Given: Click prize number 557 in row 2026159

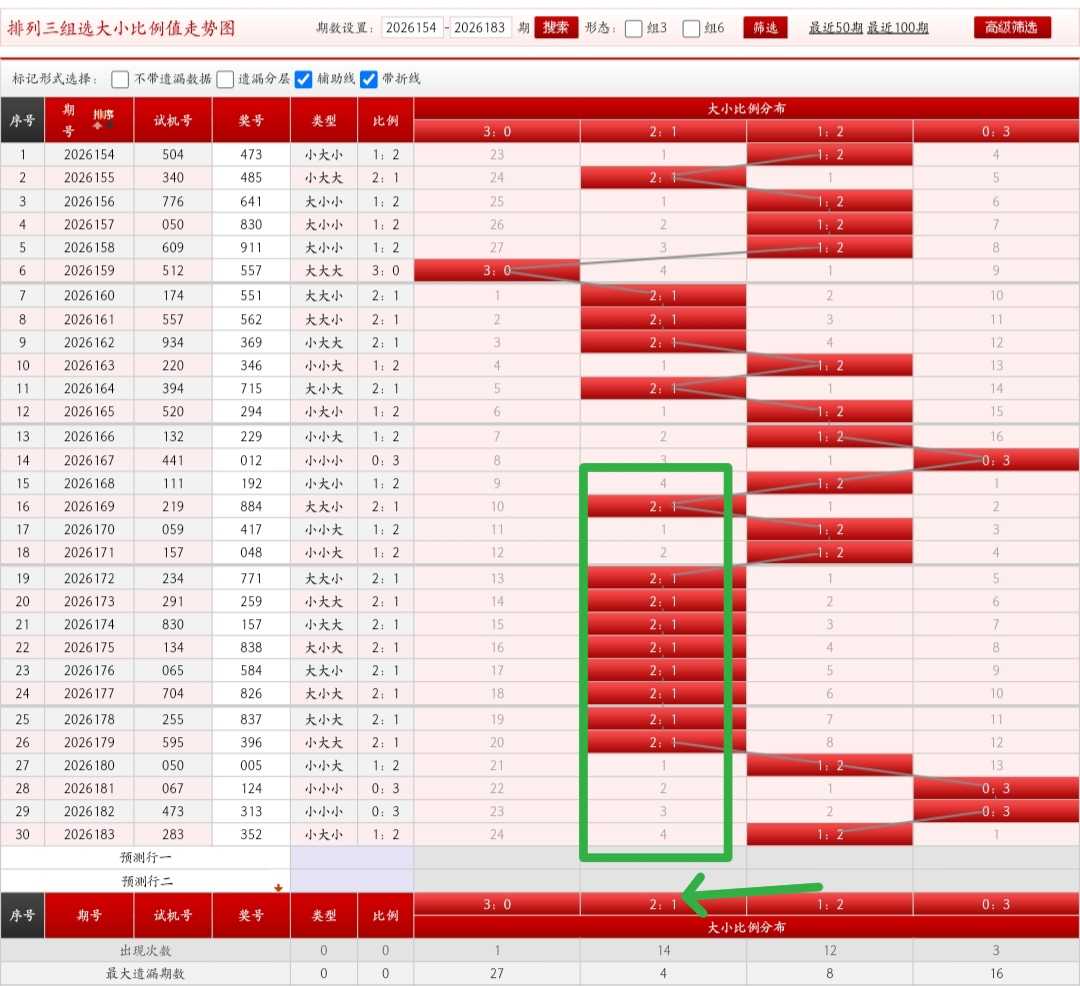Looking at the screenshot, I should click(x=251, y=271).
